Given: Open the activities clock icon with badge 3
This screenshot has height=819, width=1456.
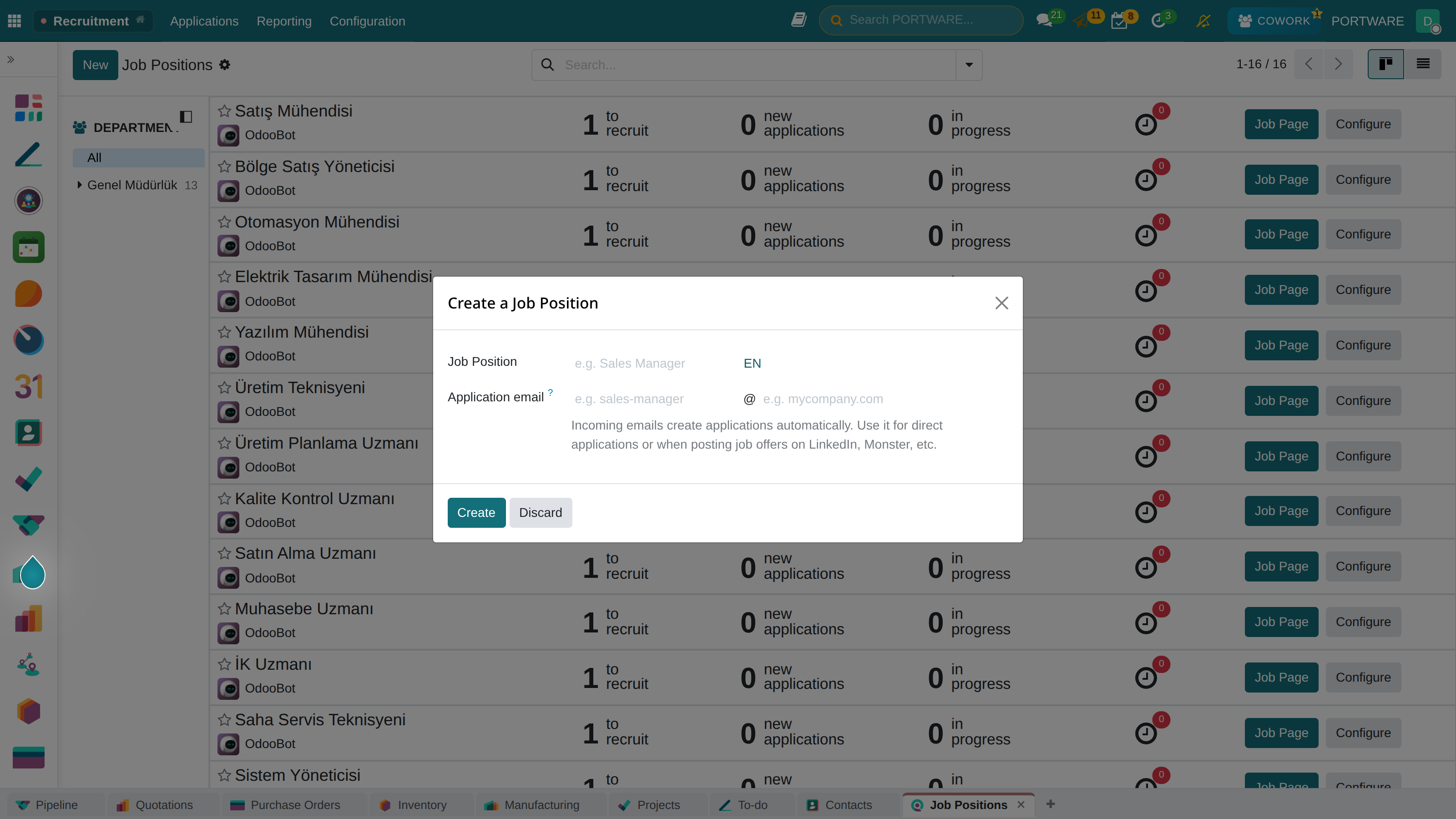Looking at the screenshot, I should 1158,21.
